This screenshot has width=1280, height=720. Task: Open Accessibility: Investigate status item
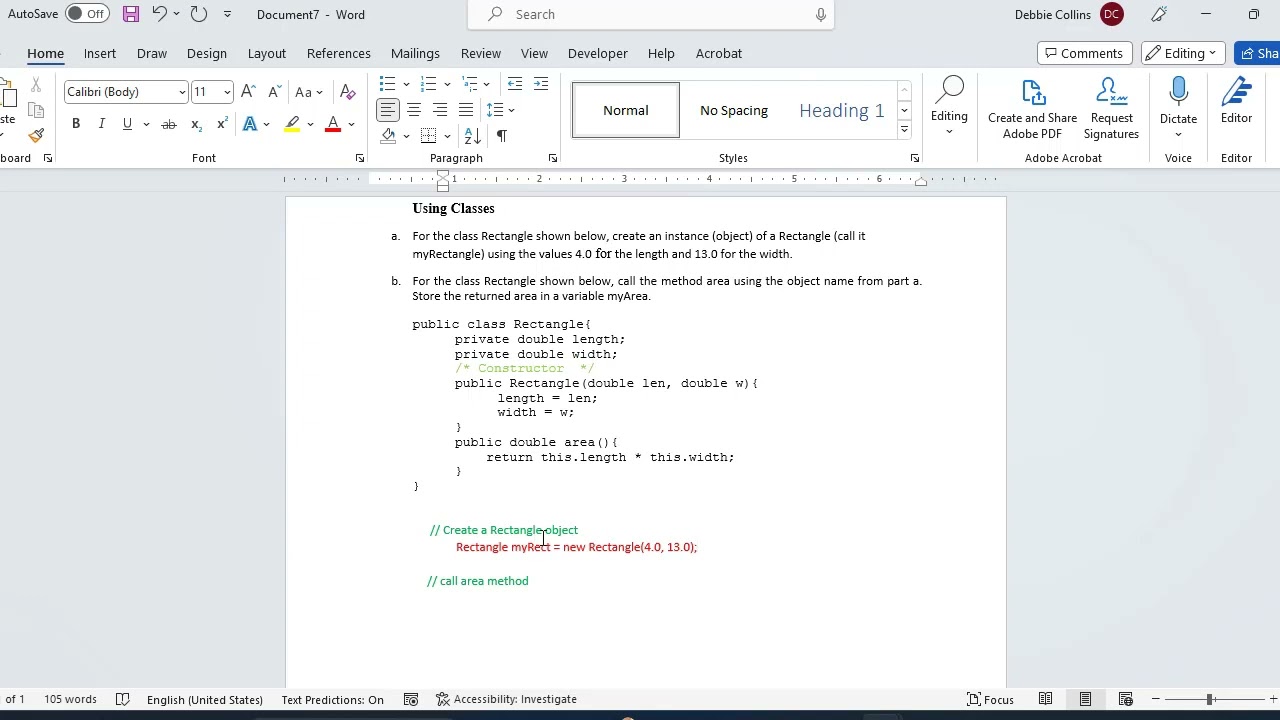506,699
